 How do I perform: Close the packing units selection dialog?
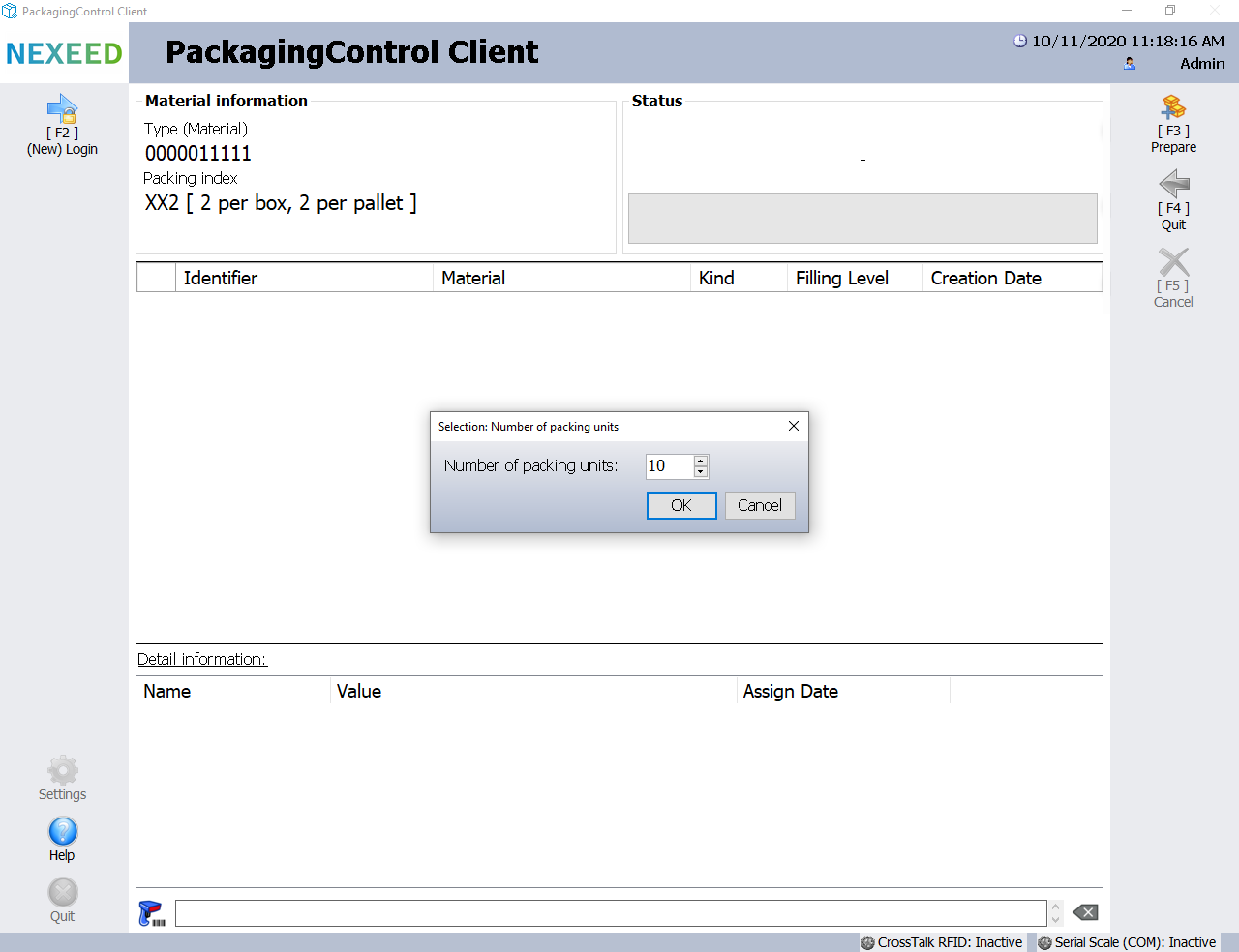(794, 427)
